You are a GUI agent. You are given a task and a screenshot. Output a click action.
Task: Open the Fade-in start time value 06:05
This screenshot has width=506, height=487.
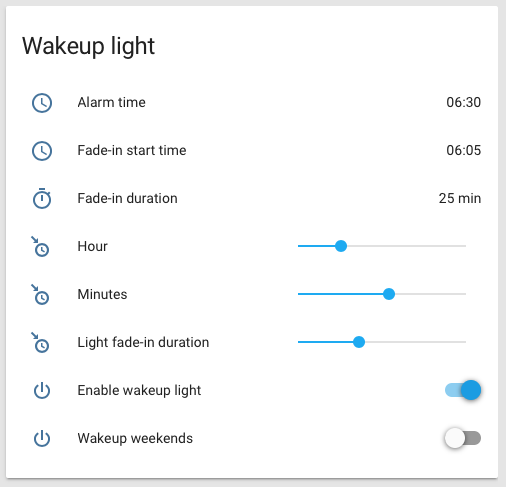coord(463,150)
